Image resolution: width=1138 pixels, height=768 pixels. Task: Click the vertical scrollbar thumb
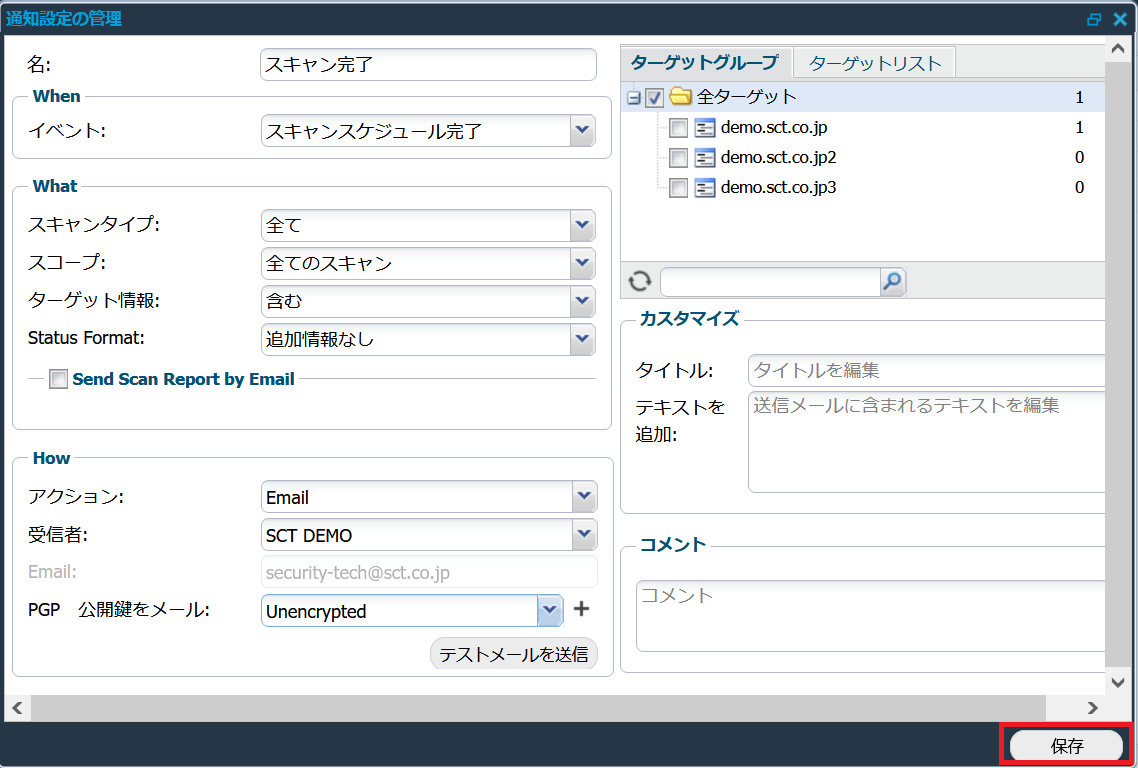[x=1118, y=364]
